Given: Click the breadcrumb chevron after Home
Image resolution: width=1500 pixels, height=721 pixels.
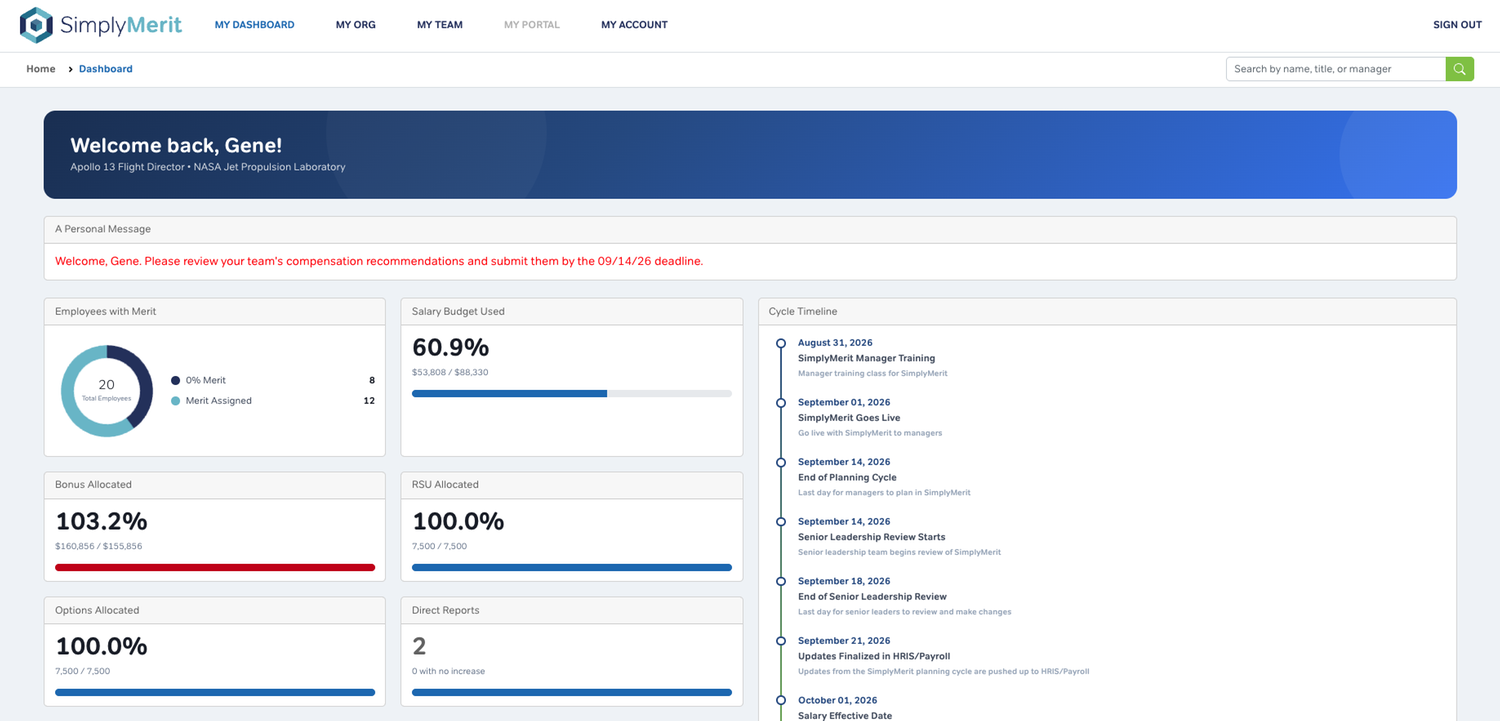Looking at the screenshot, I should point(70,69).
